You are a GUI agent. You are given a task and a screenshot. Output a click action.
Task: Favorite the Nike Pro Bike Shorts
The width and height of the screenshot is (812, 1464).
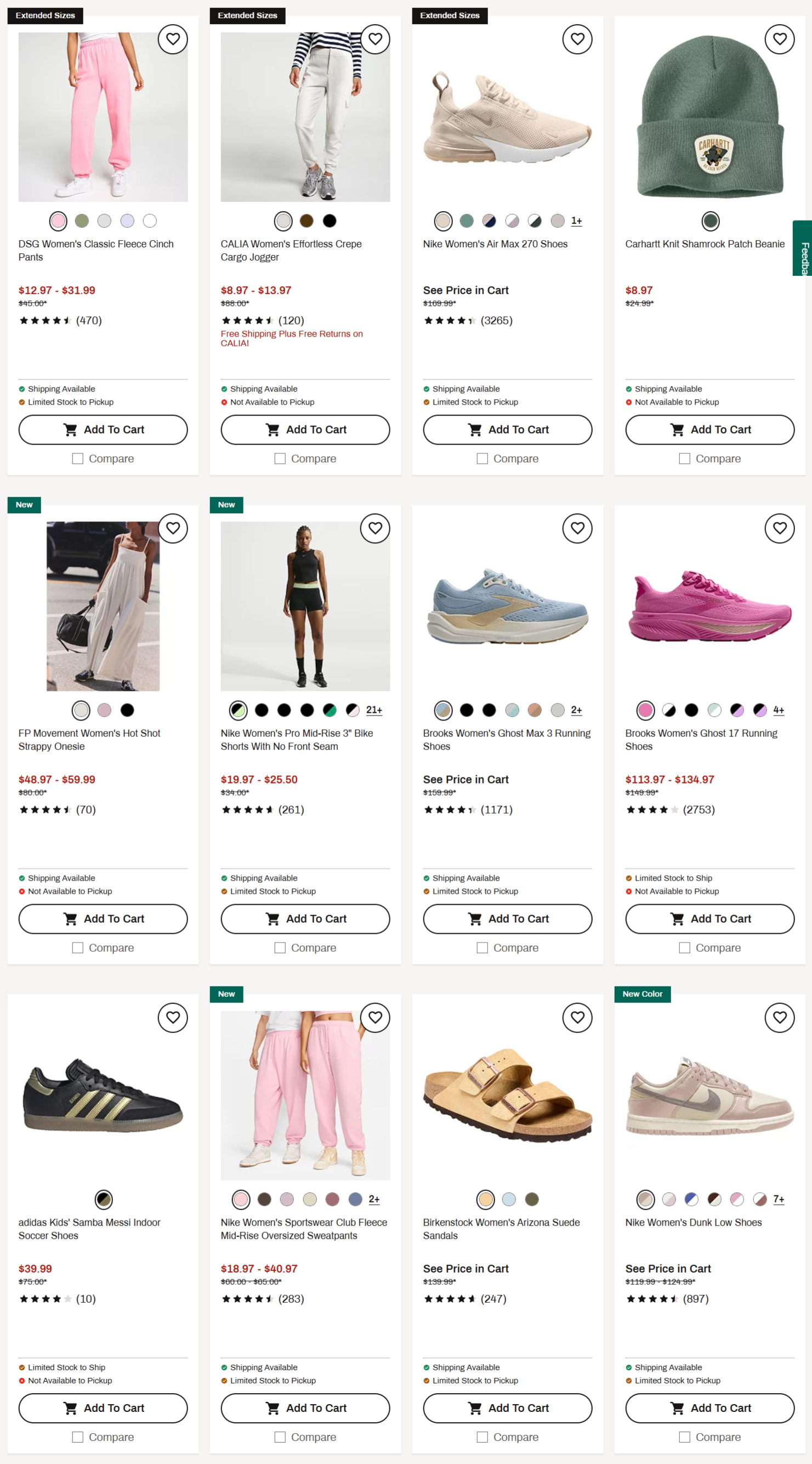pyautogui.click(x=375, y=529)
